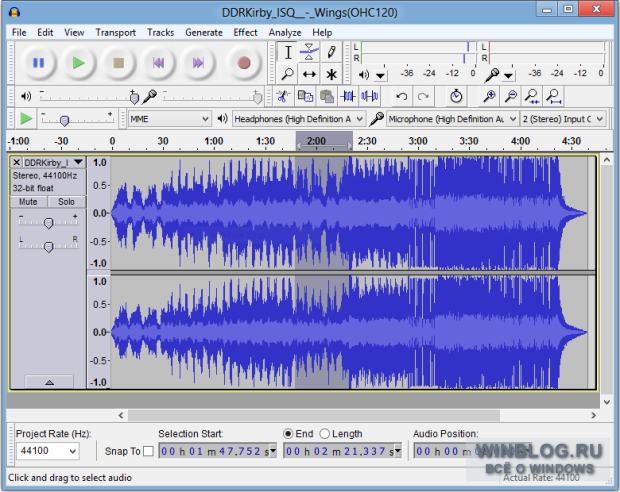Start playback with the green Play button
Screen dimensions: 620x492
tap(78, 62)
